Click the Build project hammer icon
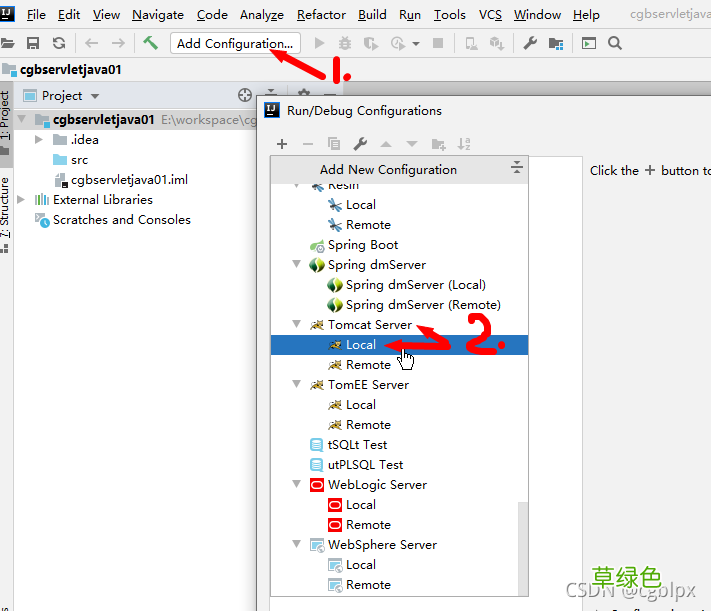 [x=151, y=43]
